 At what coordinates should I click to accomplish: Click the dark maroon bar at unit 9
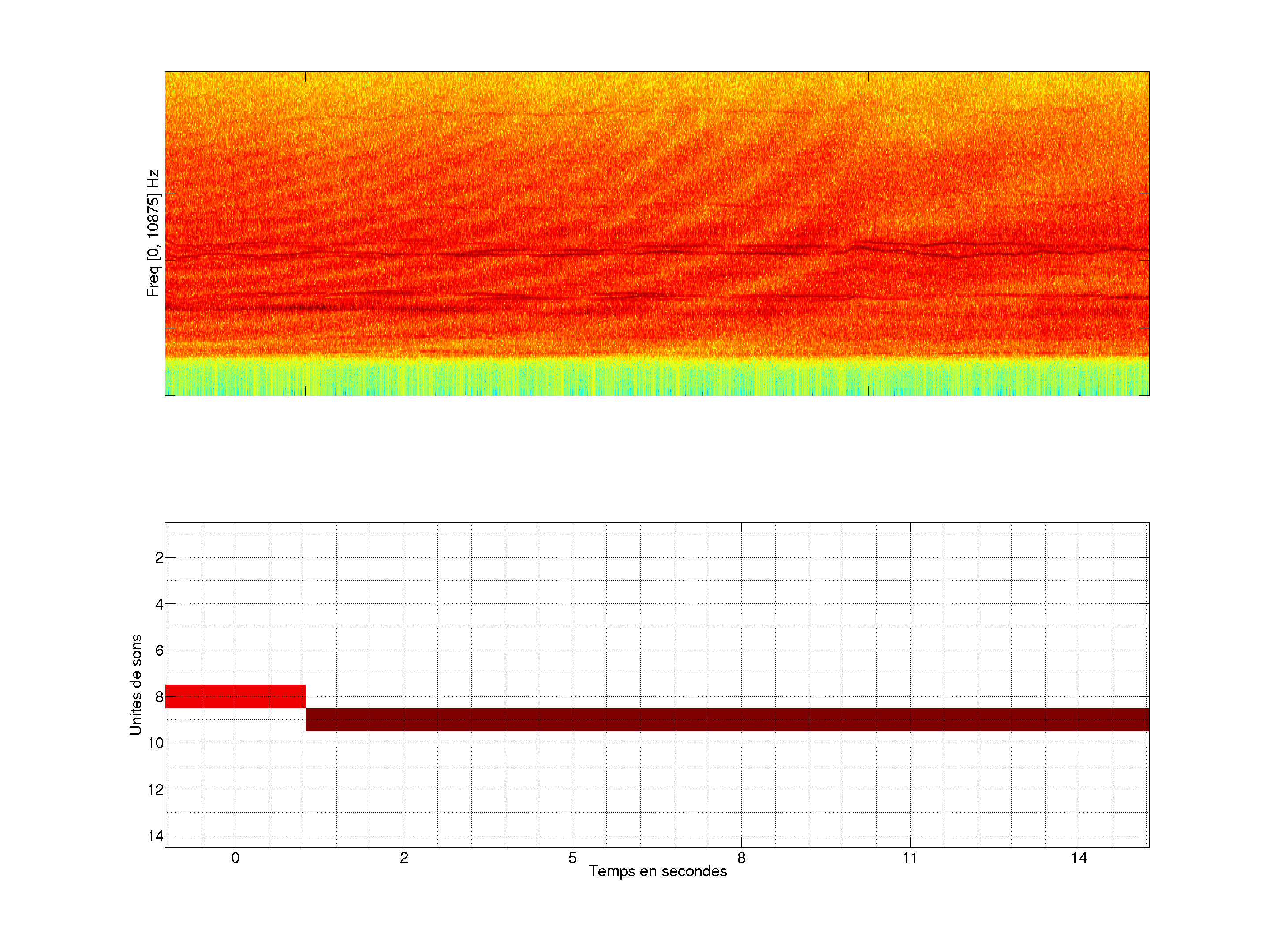(726, 719)
